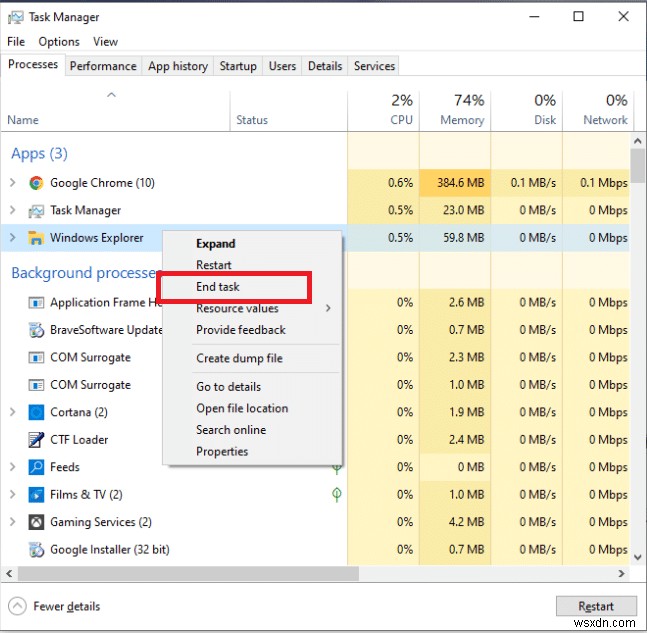647x633 pixels.
Task: Click the Cortana process icon
Action: point(36,412)
